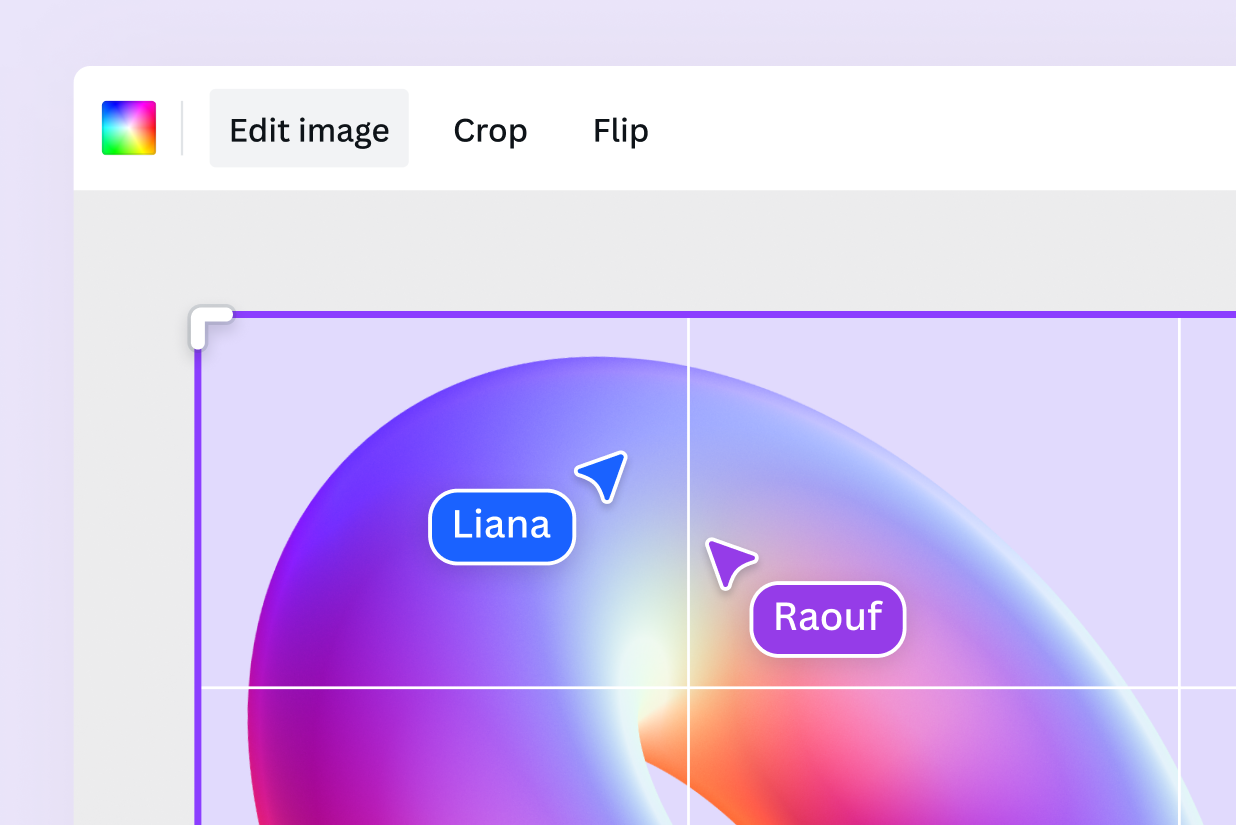
Task: Select the purple Raouf name tag
Action: [828, 618]
